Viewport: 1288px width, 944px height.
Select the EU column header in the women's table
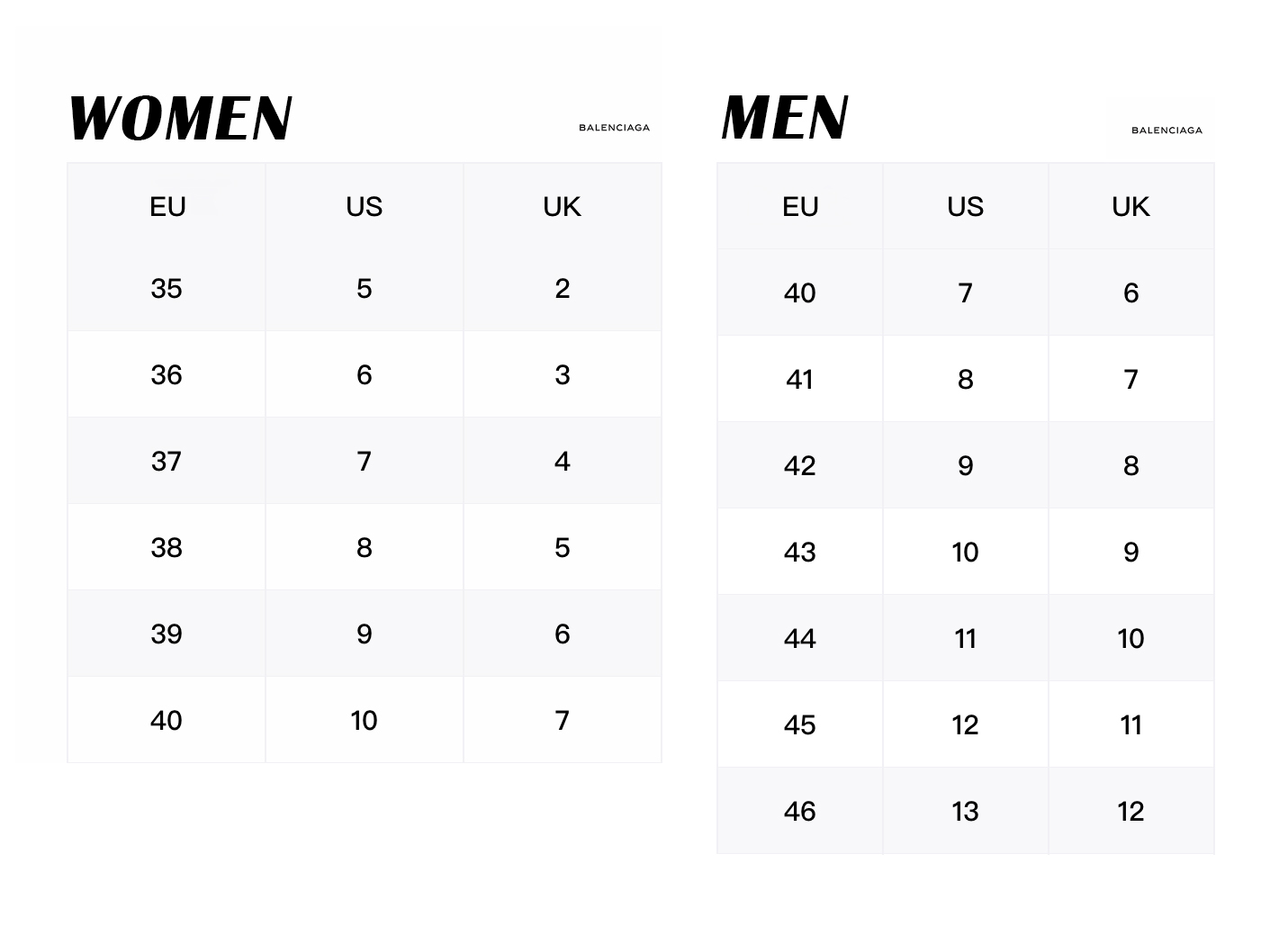click(167, 206)
